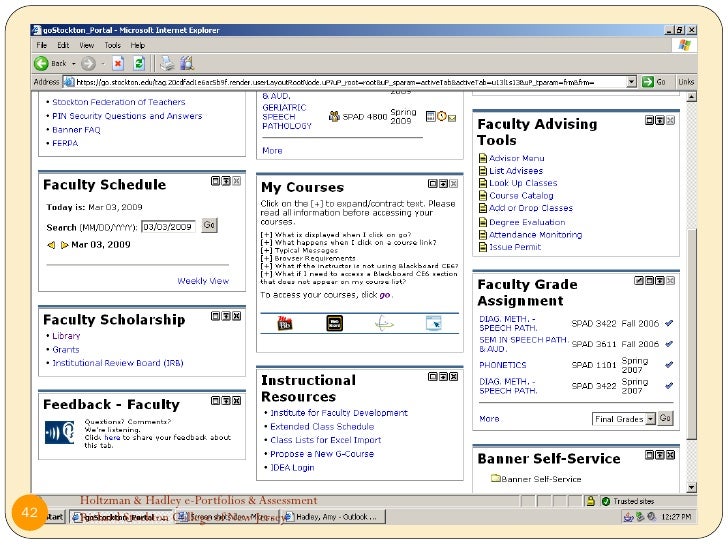Expand 'What is displayed when I click on go?'

tap(266, 234)
